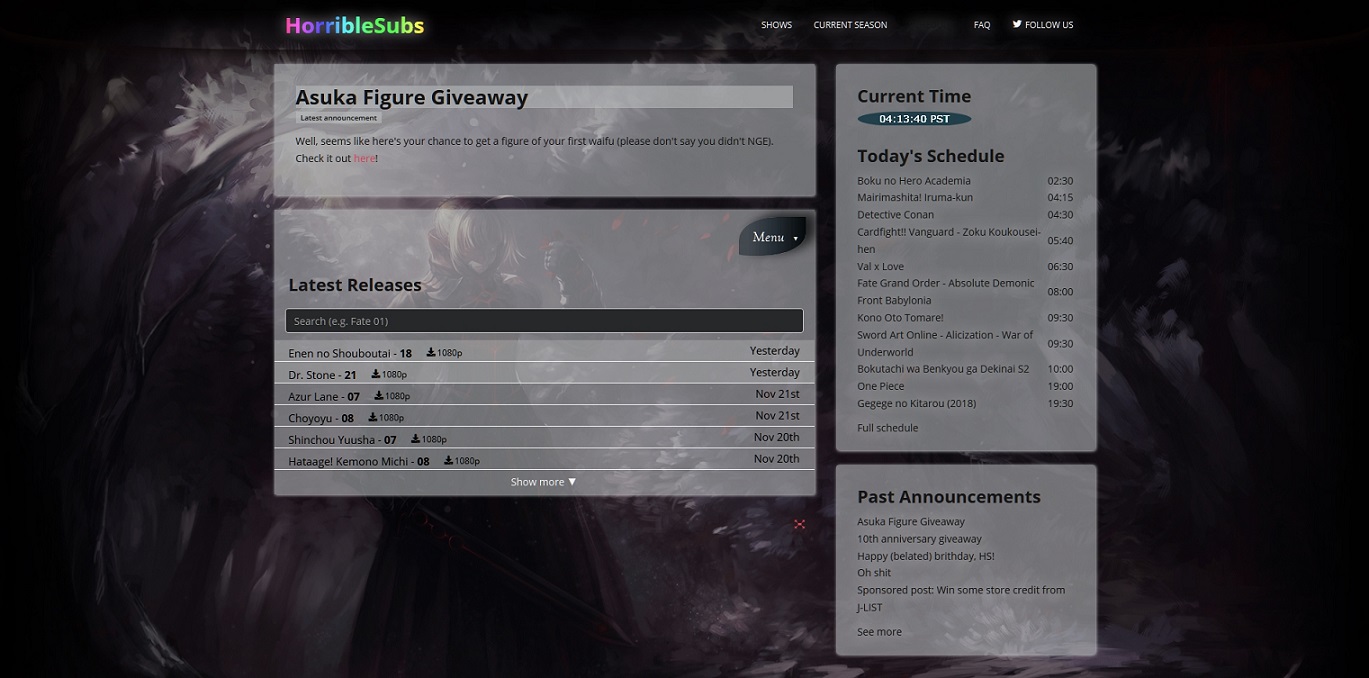The image size is (1369, 678).
Task: Download icon for Hataage! Kemono Michi 08
Action: tap(449, 461)
